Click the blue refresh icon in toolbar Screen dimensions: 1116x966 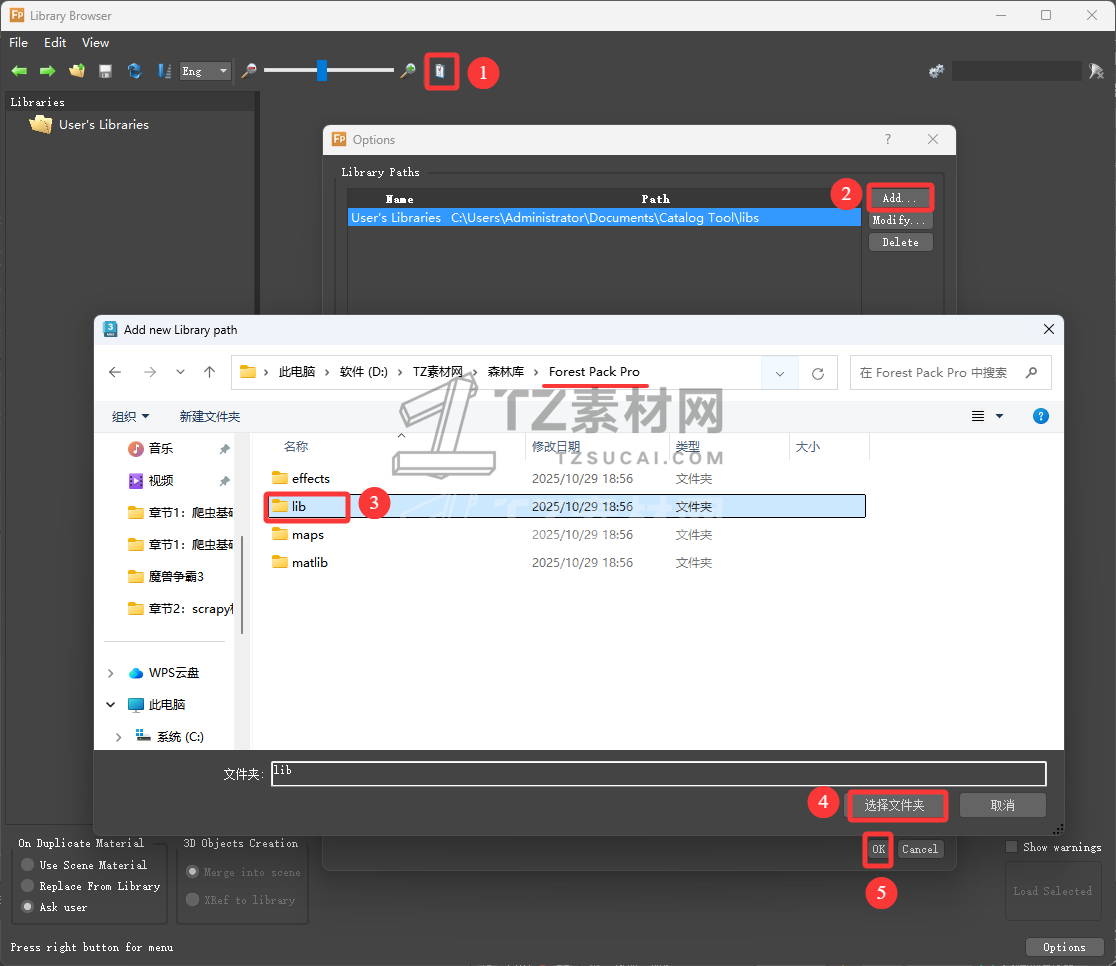tap(135, 71)
